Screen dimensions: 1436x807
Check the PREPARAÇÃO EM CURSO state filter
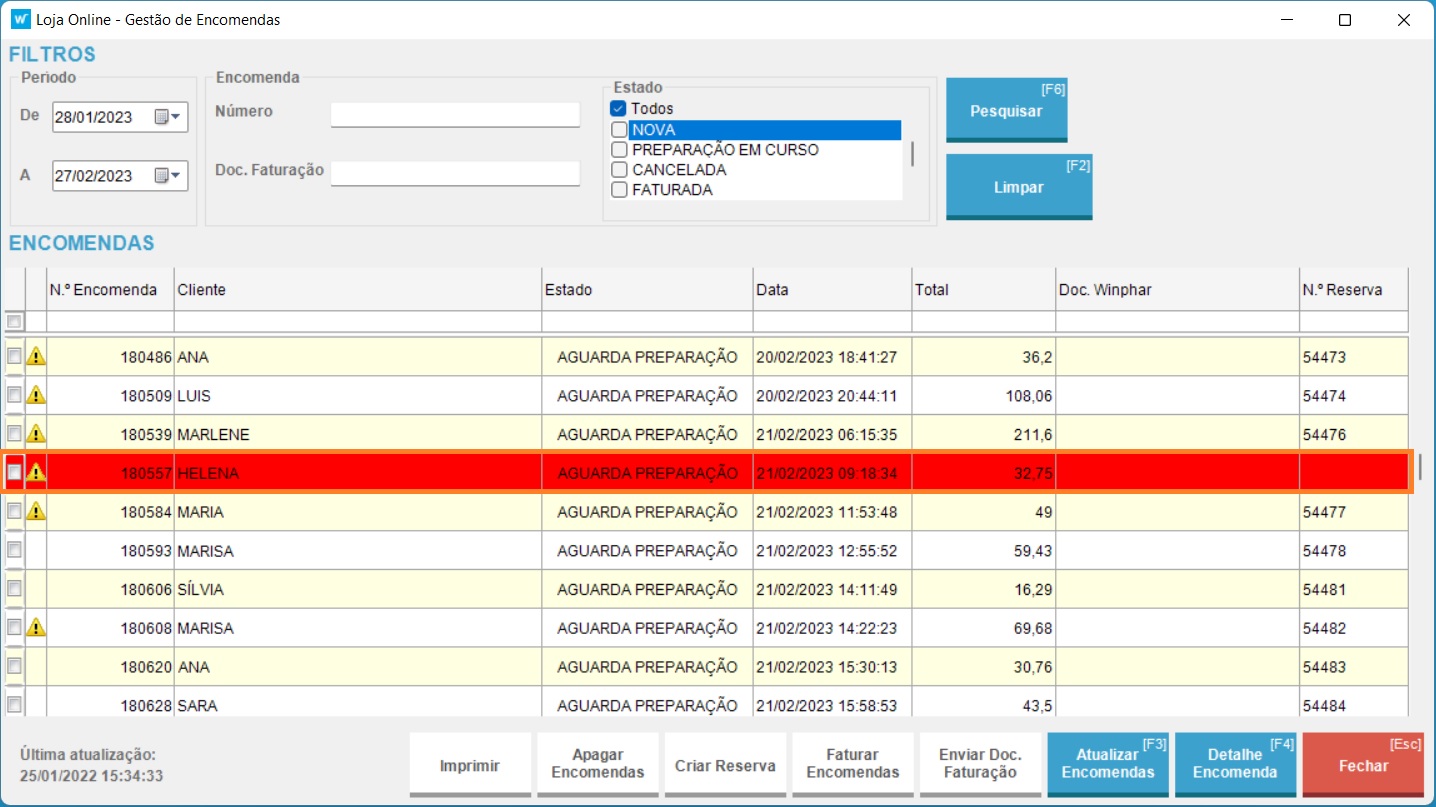tap(619, 150)
